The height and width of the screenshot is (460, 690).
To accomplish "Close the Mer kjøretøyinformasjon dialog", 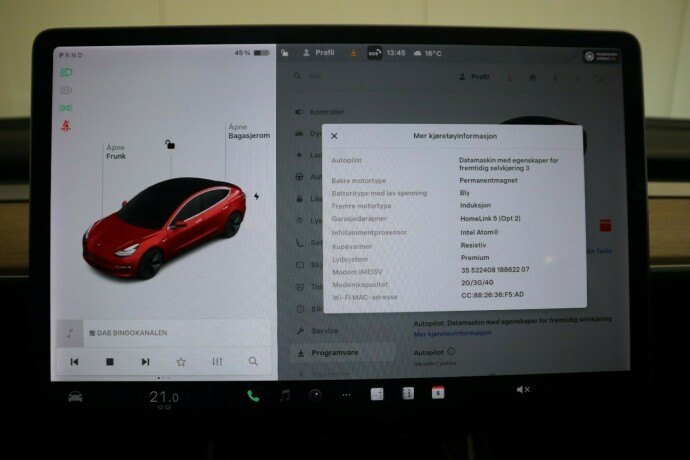I will pos(334,136).
